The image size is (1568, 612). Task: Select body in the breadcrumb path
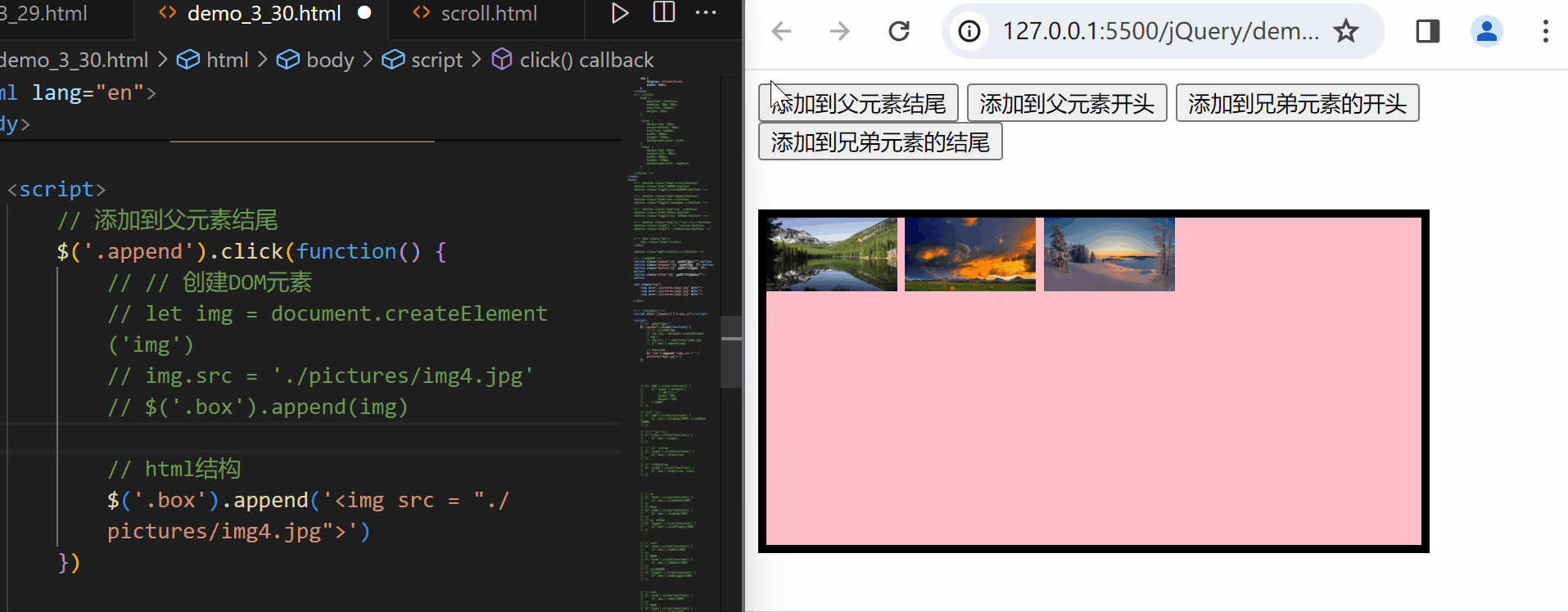click(330, 60)
